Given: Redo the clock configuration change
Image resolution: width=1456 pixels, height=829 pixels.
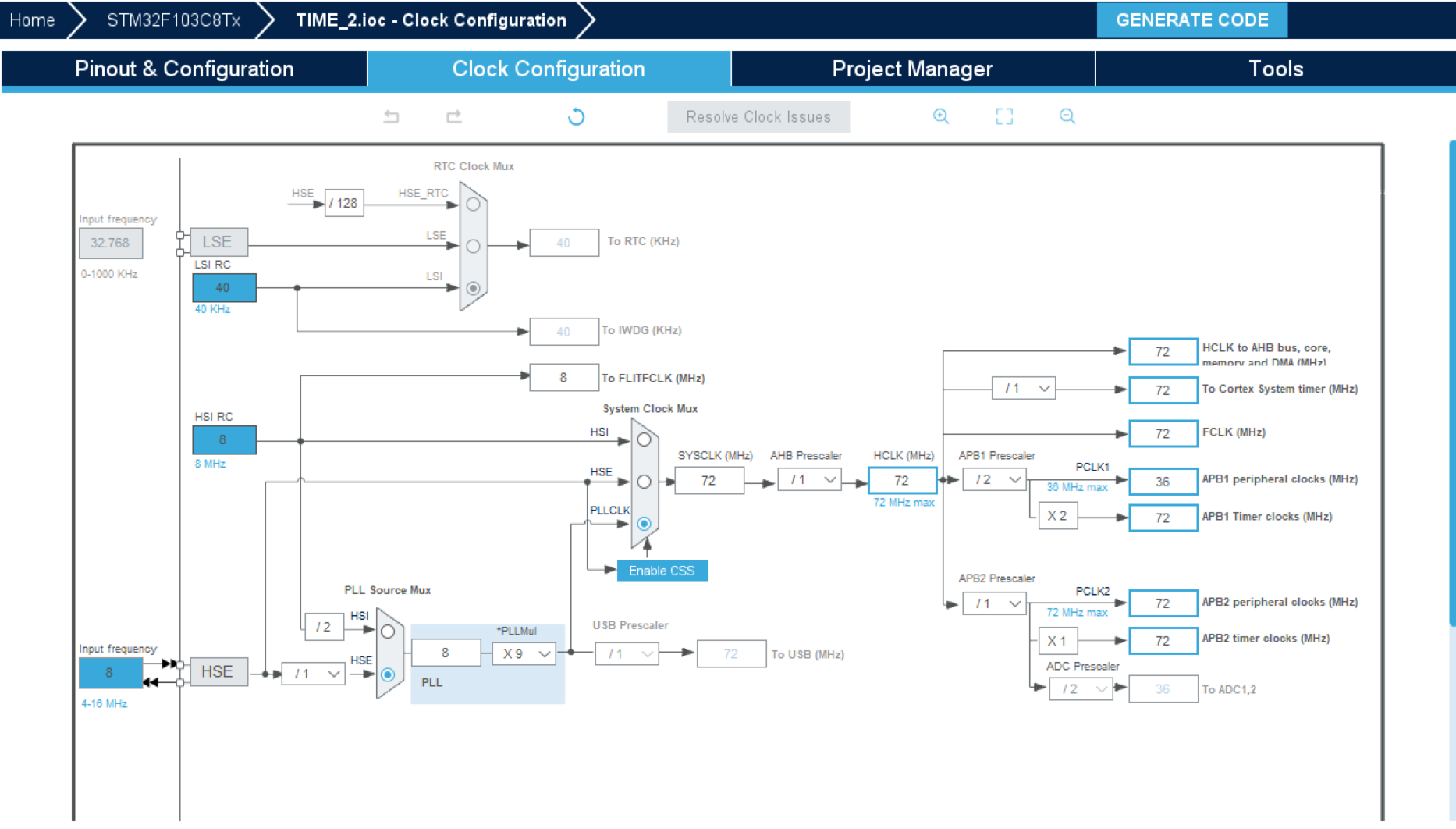Looking at the screenshot, I should point(454,117).
